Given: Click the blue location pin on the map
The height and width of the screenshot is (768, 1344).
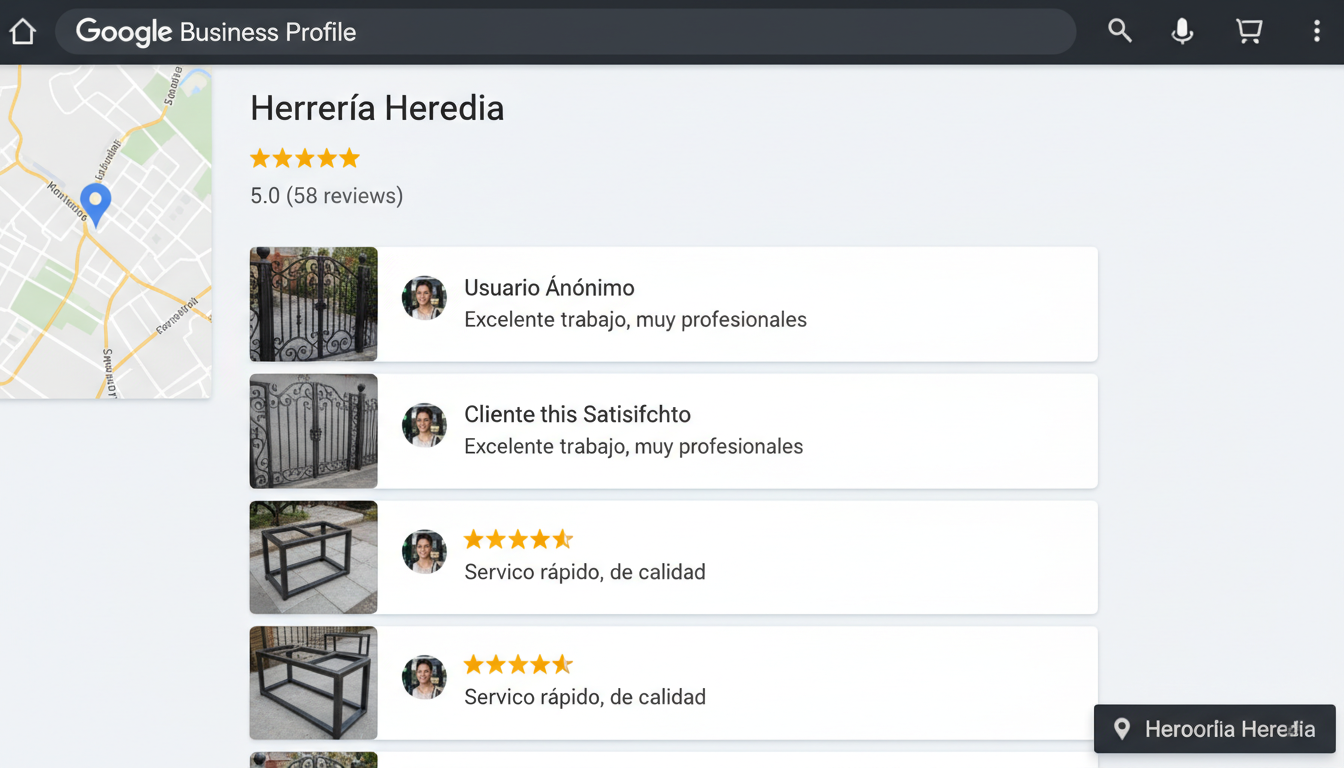Looking at the screenshot, I should pyautogui.click(x=95, y=203).
